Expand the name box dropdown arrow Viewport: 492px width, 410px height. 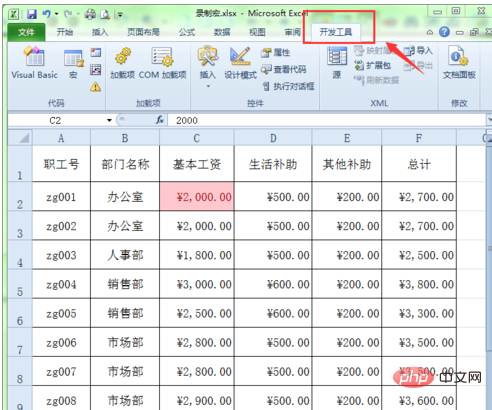[109, 120]
